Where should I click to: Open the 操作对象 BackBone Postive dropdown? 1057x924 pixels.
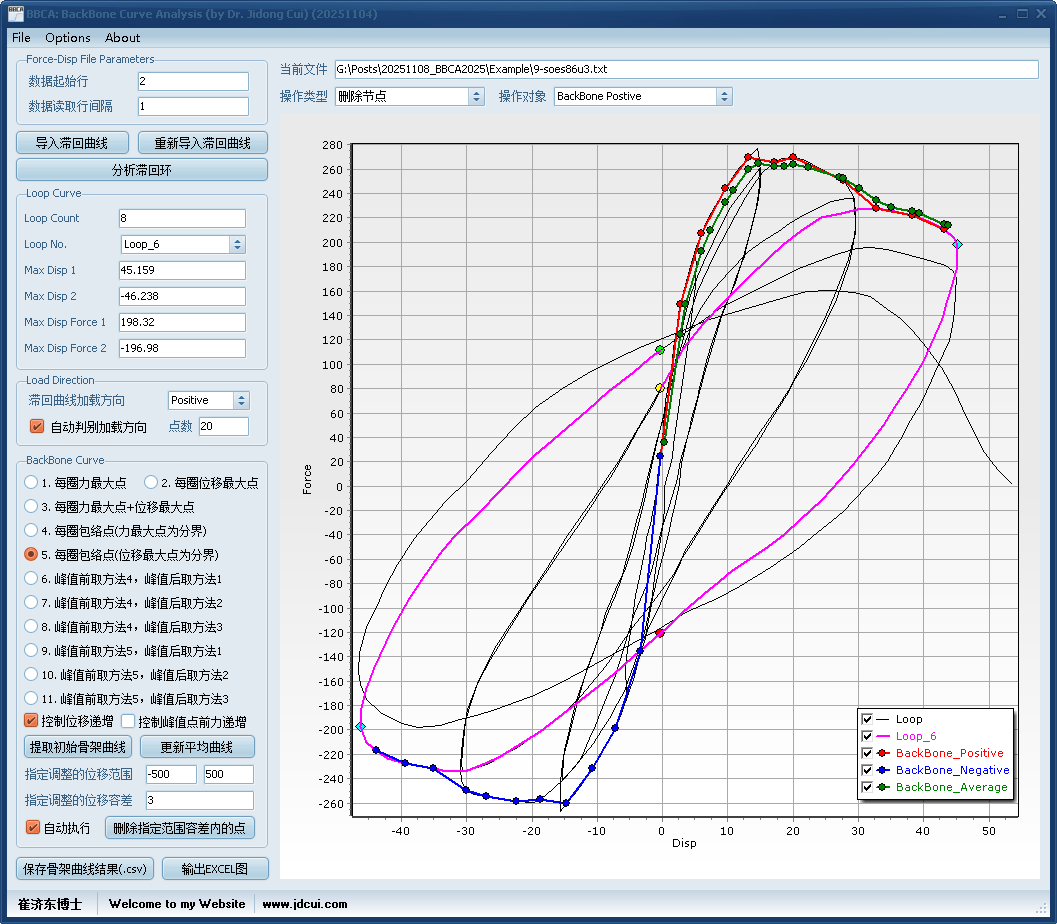724,96
